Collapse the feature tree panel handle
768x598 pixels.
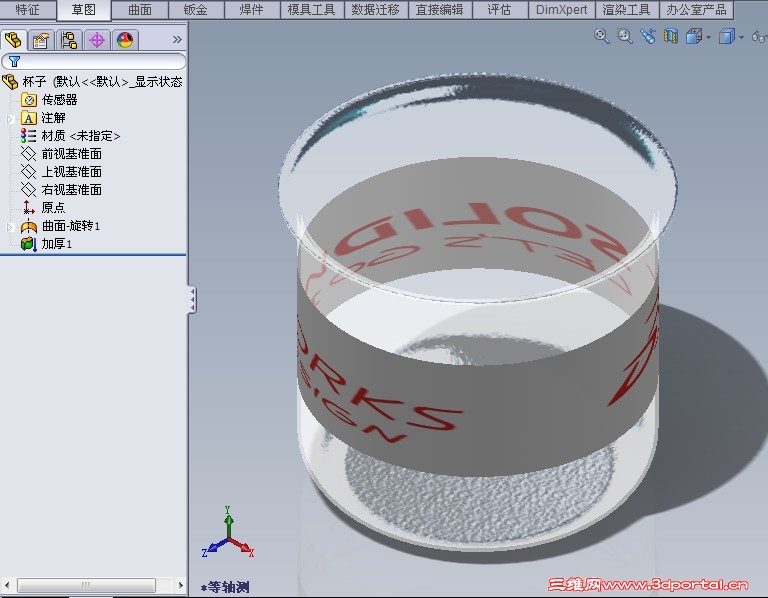click(x=192, y=299)
